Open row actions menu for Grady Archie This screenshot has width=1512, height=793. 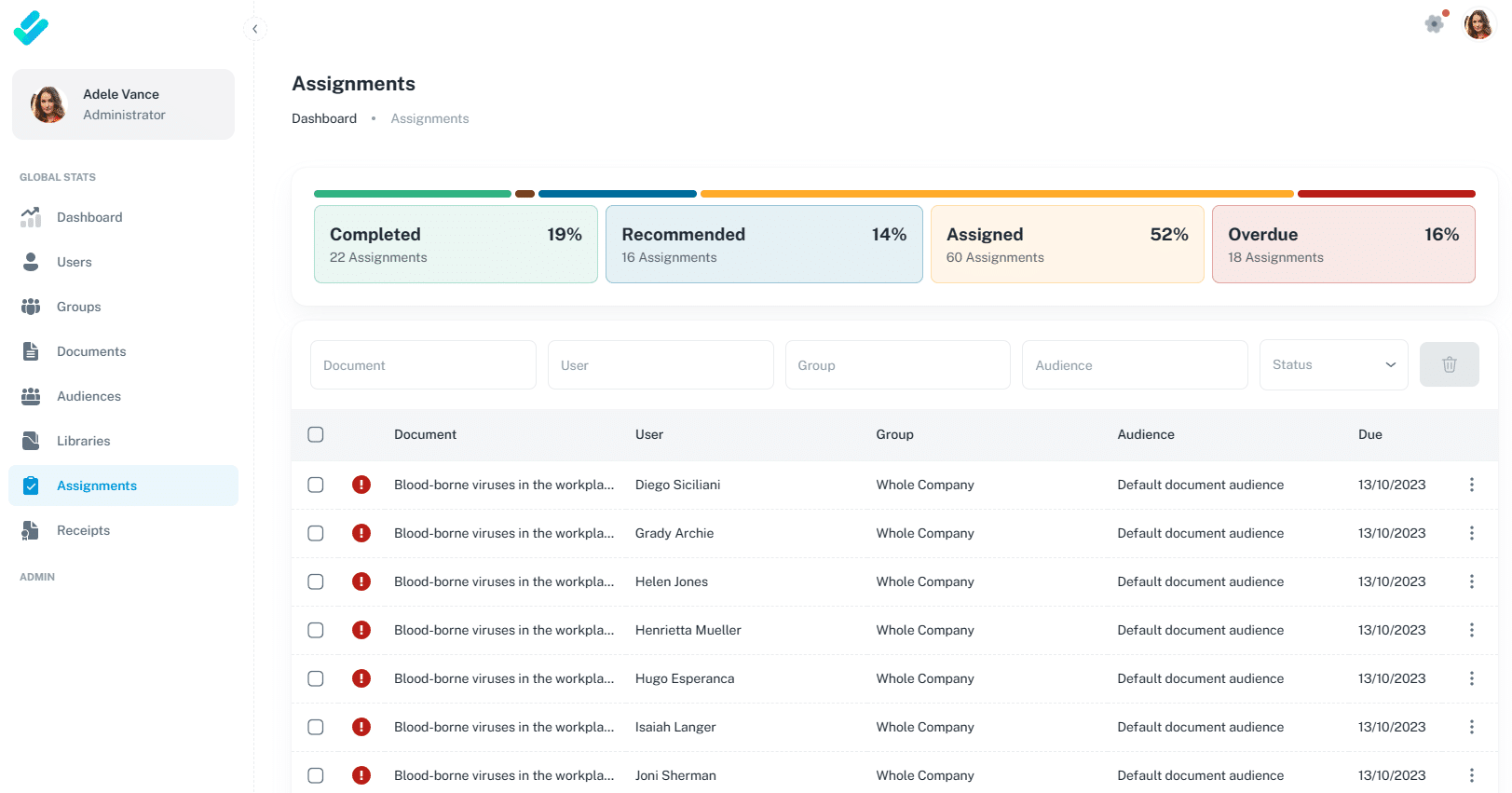click(x=1472, y=533)
